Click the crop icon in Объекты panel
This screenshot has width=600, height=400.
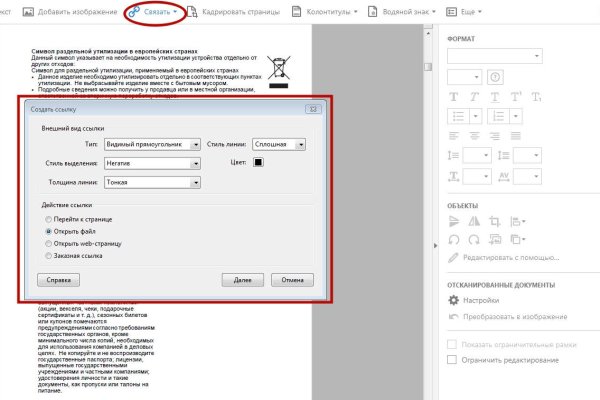point(496,220)
